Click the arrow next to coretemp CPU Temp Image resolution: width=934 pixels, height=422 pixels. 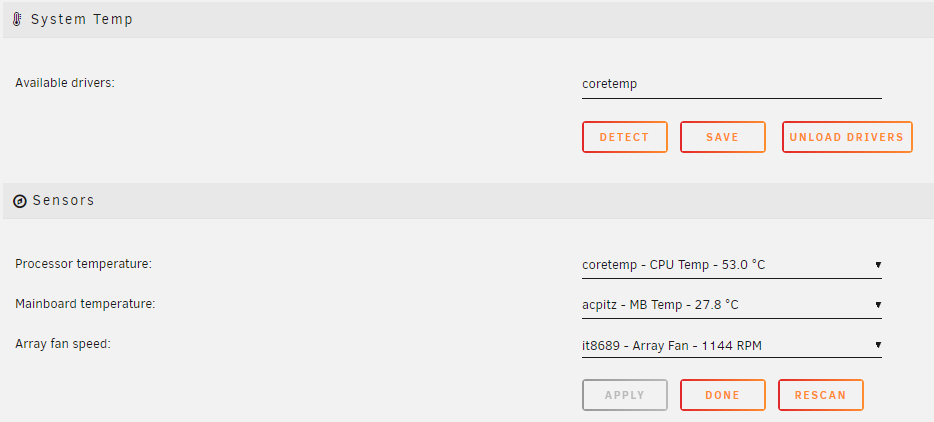[x=878, y=265]
